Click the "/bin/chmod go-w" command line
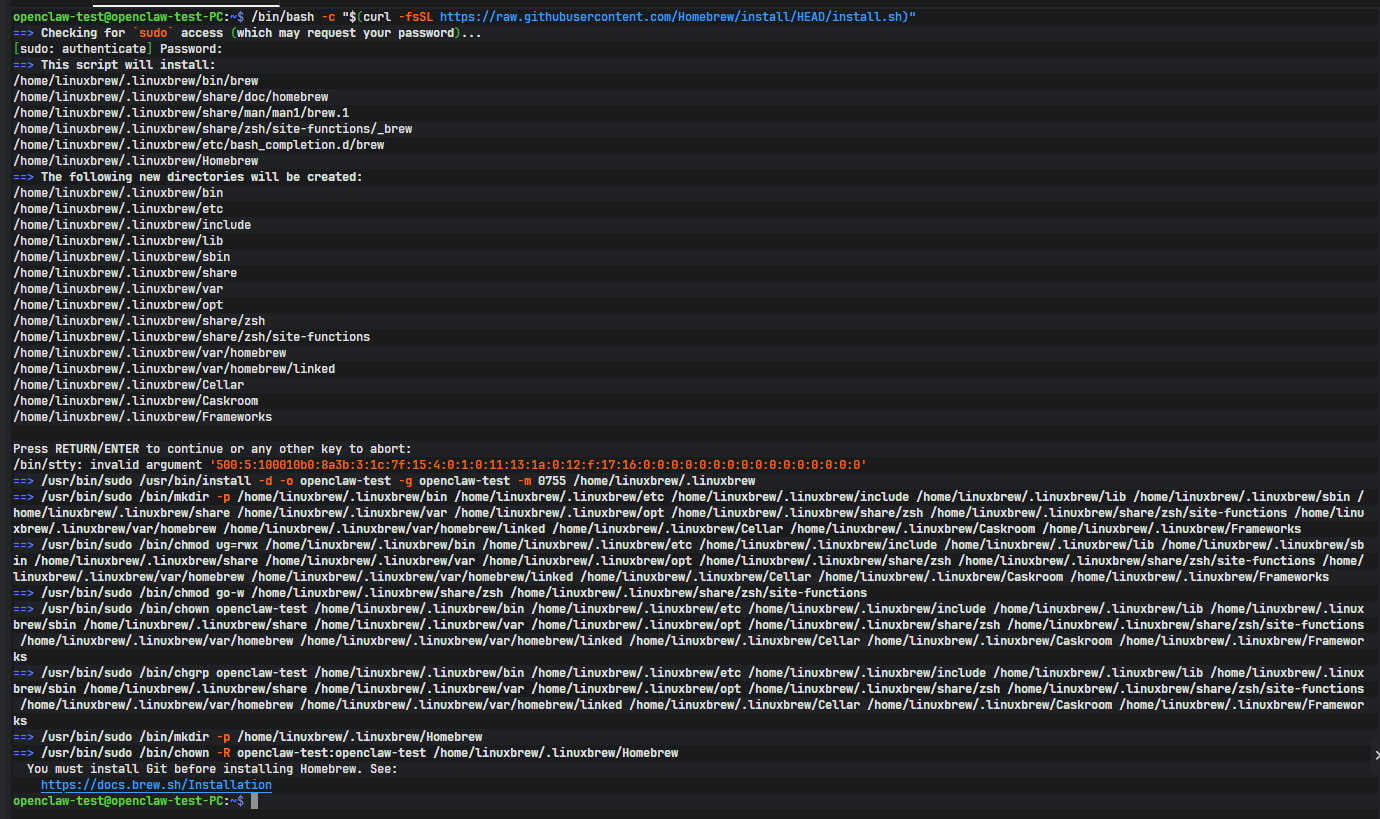 click(x=454, y=593)
